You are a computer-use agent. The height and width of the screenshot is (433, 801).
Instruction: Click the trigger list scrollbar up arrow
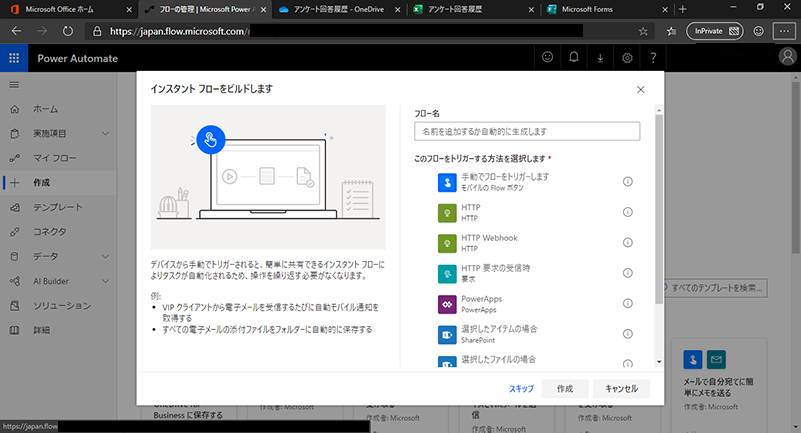(659, 110)
